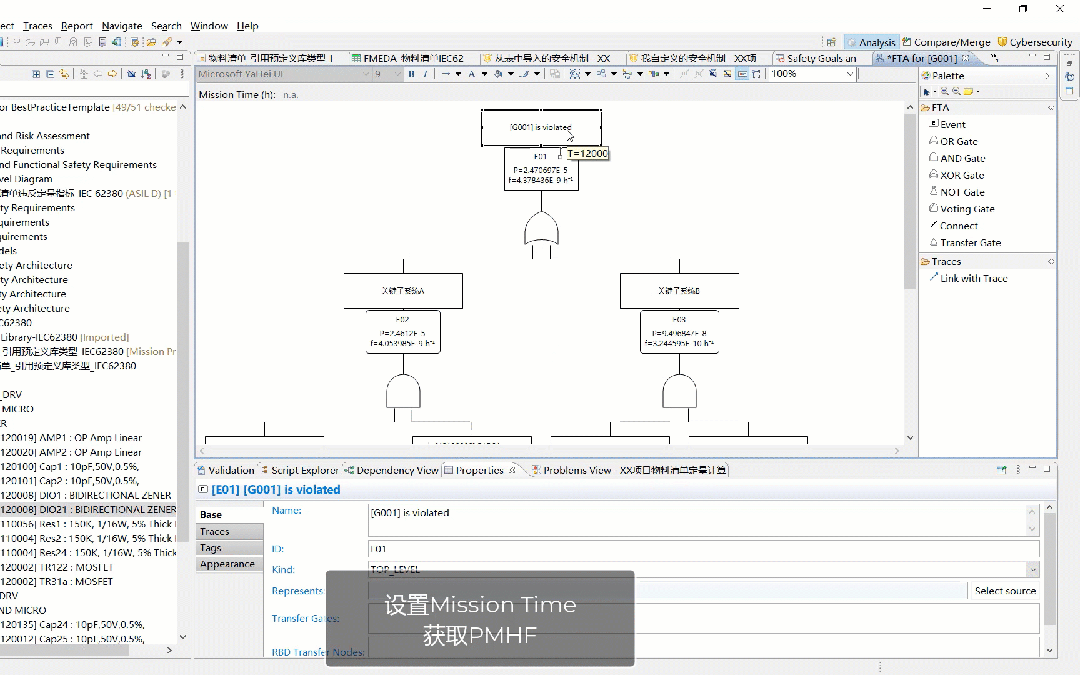Close the FTA for [G001] editor tab
The height and width of the screenshot is (675, 1080).
pos(966,58)
